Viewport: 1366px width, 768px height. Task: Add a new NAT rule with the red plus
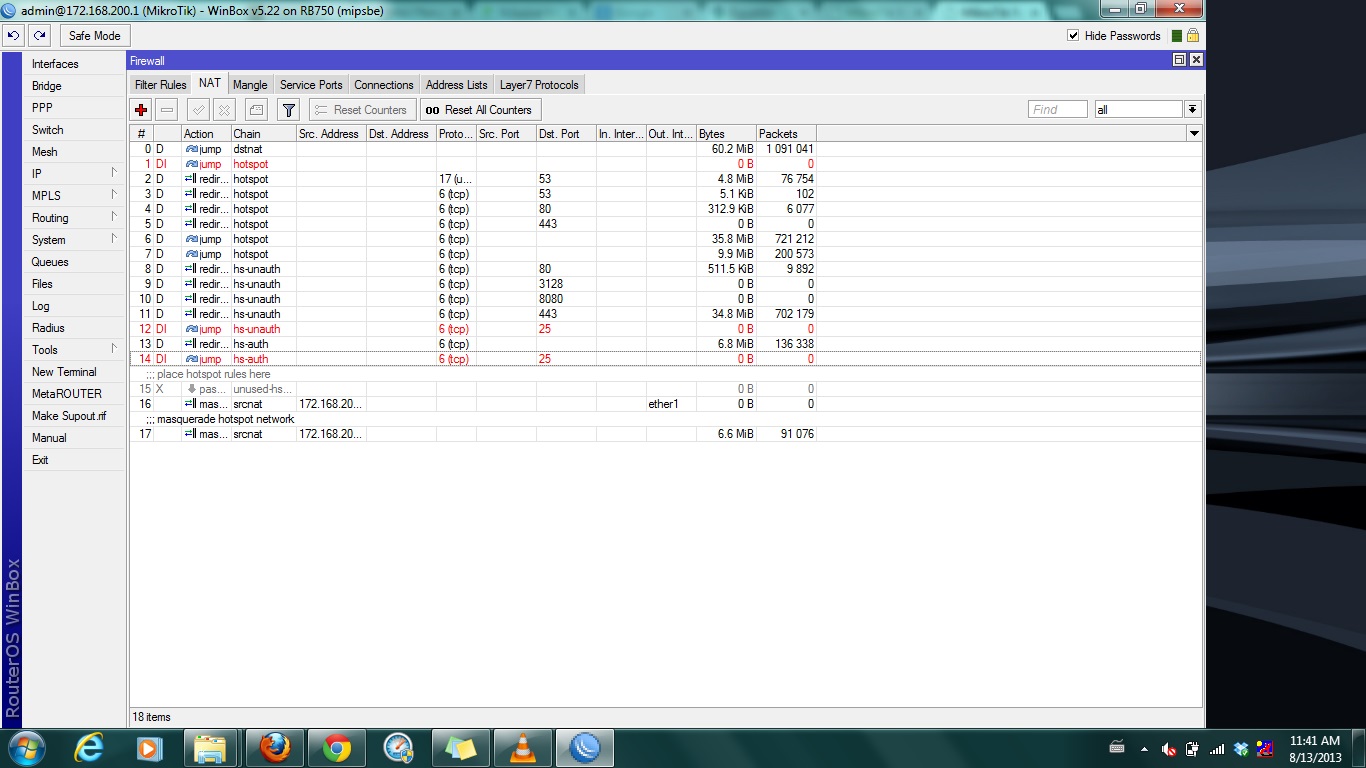point(141,110)
